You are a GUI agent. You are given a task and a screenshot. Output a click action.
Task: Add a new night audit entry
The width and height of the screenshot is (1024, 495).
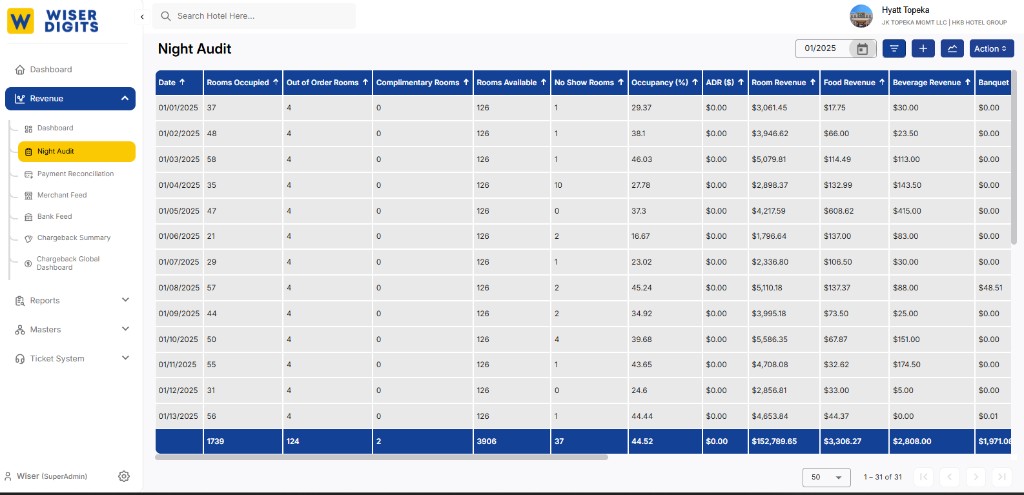(x=923, y=48)
